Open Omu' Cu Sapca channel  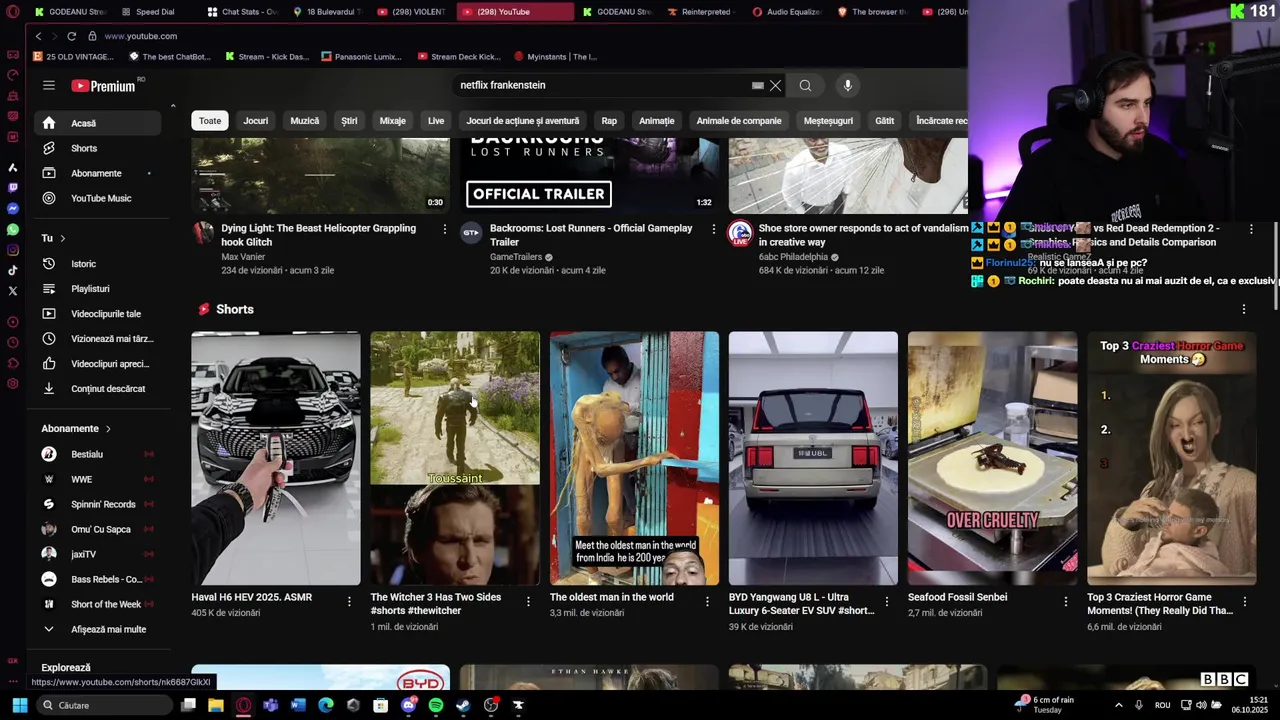(97, 529)
